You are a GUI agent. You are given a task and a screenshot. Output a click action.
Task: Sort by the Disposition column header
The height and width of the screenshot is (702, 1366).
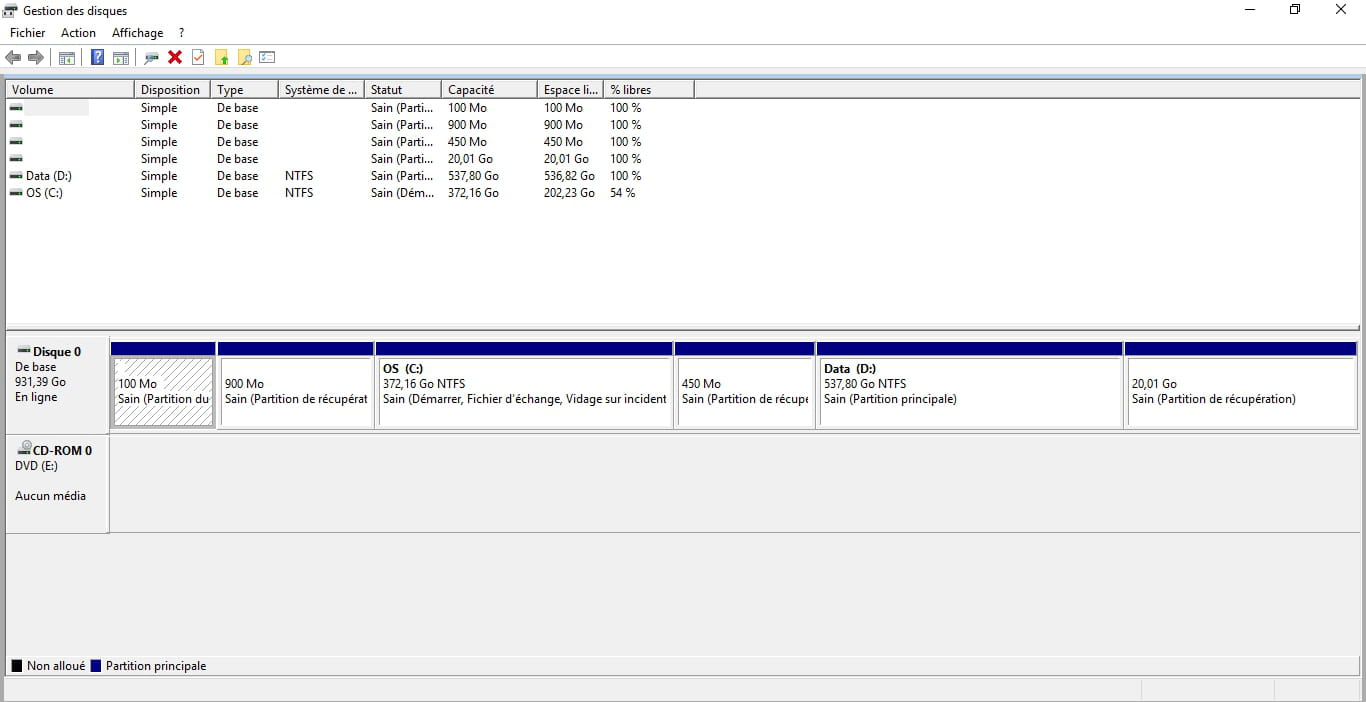pyautogui.click(x=172, y=90)
